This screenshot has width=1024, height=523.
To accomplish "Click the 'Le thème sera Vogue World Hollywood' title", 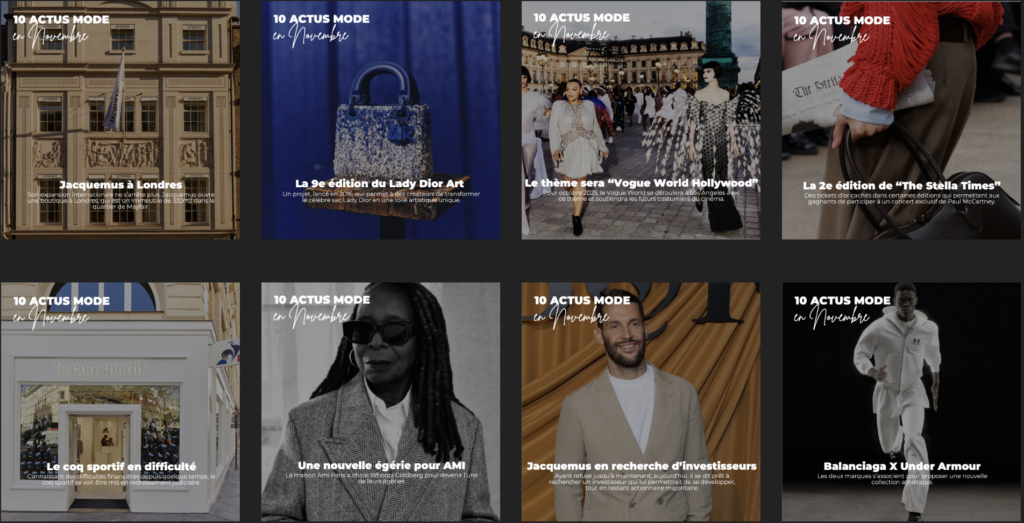I will (641, 183).
